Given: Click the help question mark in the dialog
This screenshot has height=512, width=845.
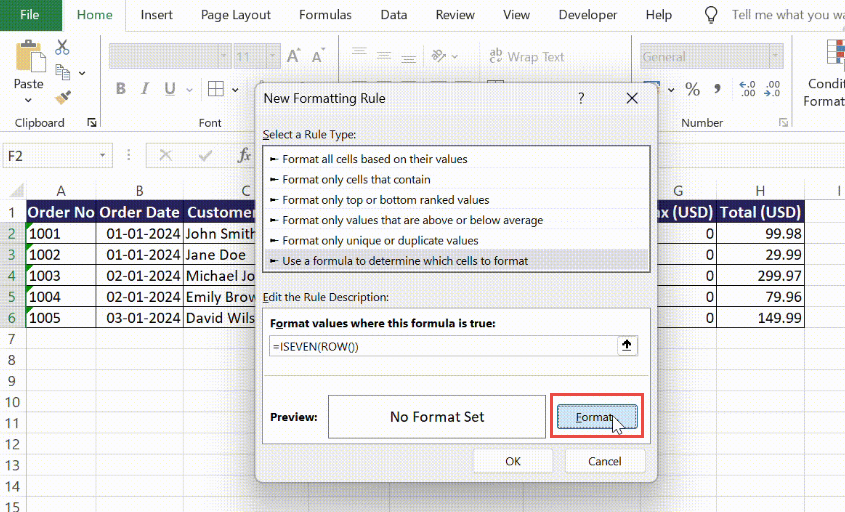Looking at the screenshot, I should [581, 98].
